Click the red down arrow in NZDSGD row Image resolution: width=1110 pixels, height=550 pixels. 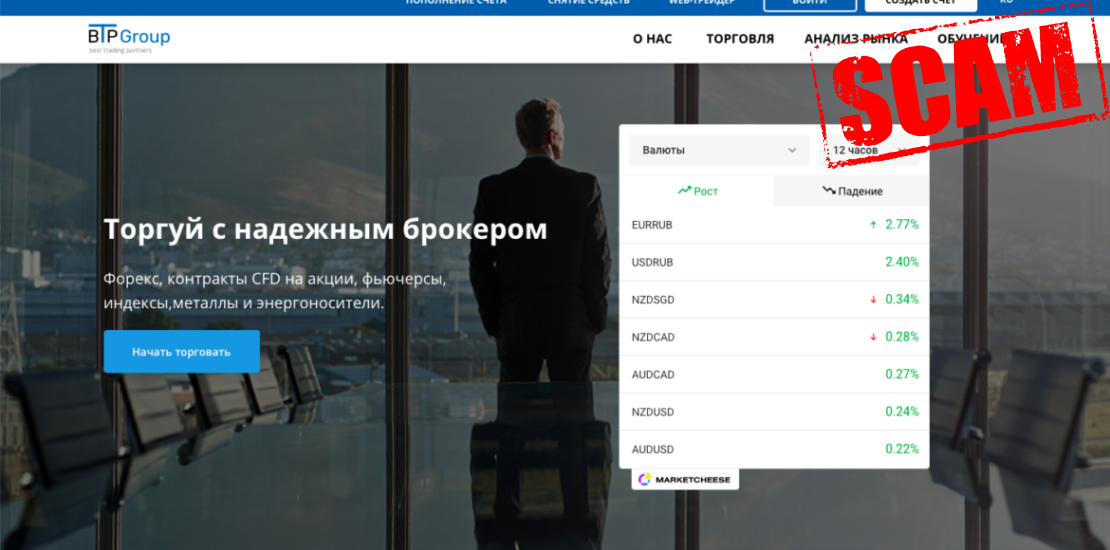[x=874, y=300]
